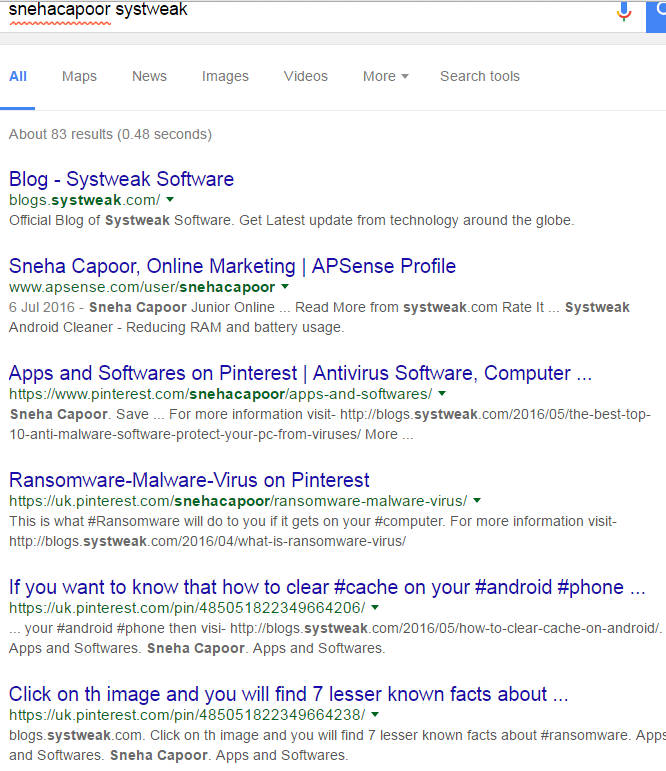Open Ransomware-Malware-Virus on Pinterest link
This screenshot has width=666, height=771.
189,480
